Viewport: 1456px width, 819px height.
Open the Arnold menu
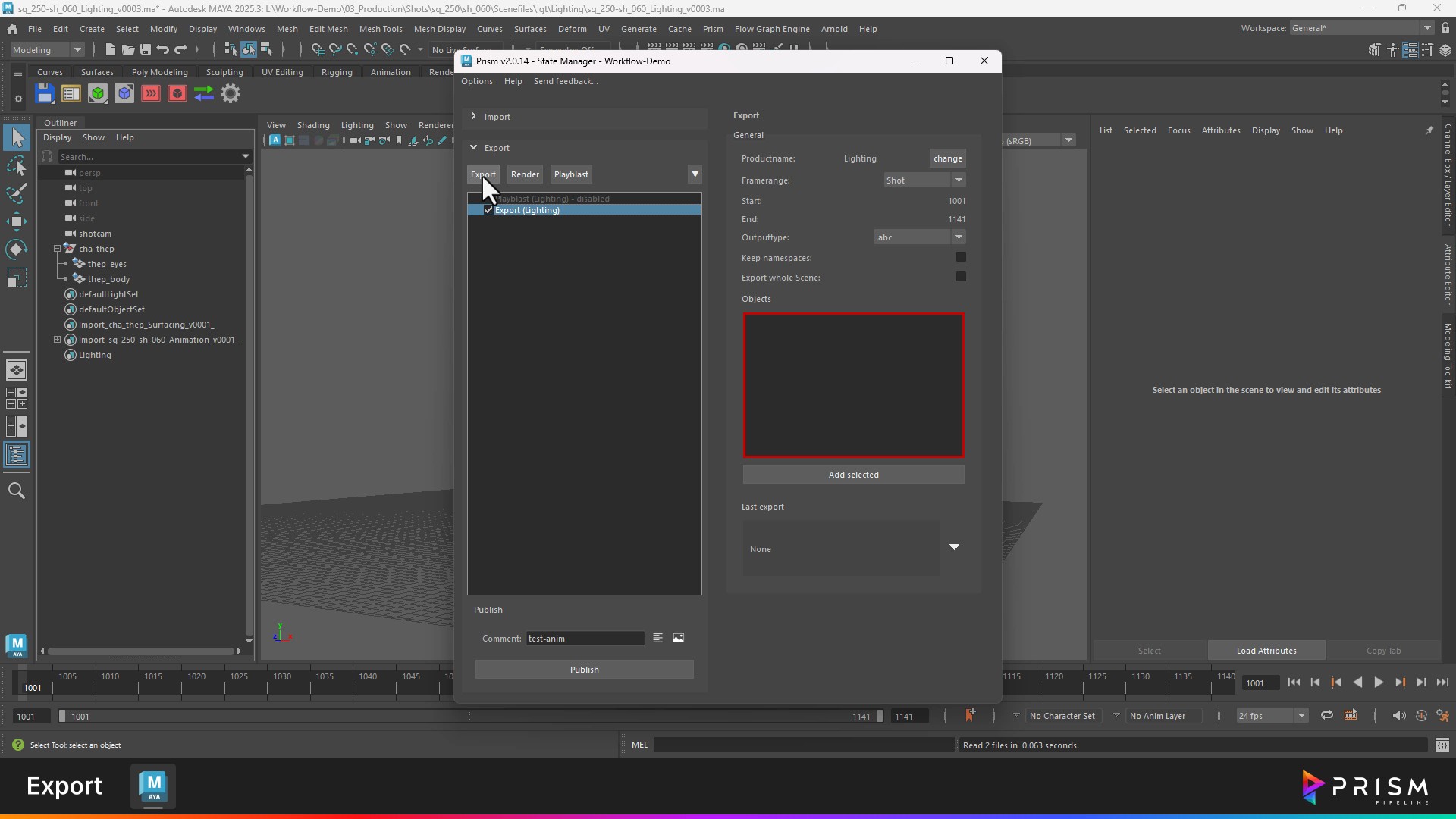[834, 29]
